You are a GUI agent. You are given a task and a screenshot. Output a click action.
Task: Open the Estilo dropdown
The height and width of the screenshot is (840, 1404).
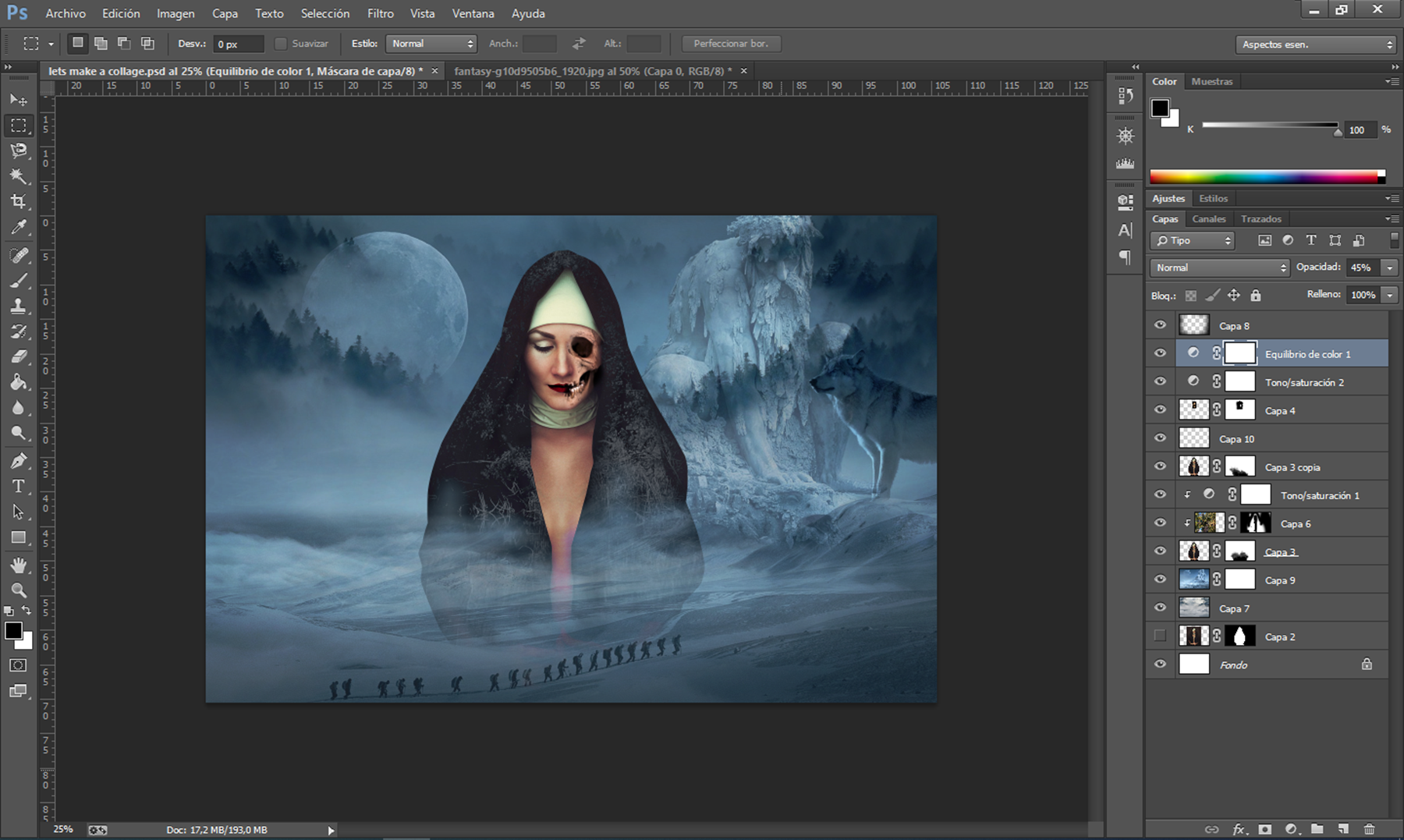(x=431, y=44)
